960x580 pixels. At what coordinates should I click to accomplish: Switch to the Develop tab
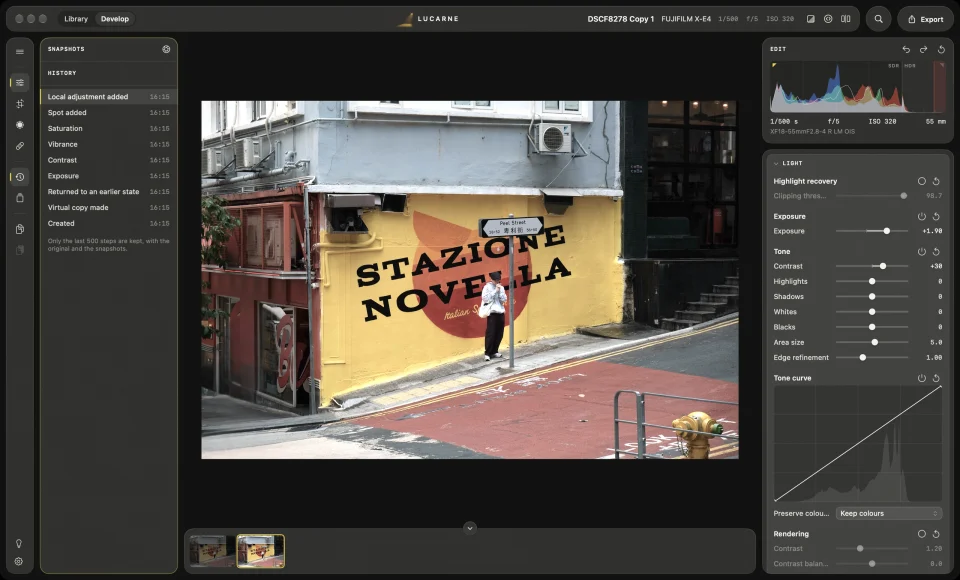click(x=115, y=19)
